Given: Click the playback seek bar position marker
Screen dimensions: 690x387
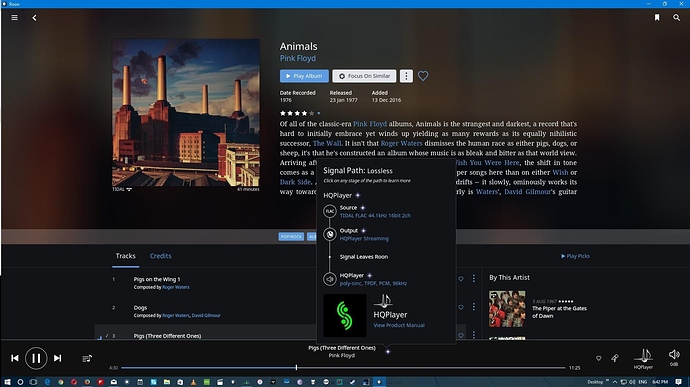Looking at the screenshot, I should pyautogui.click(x=296, y=367).
